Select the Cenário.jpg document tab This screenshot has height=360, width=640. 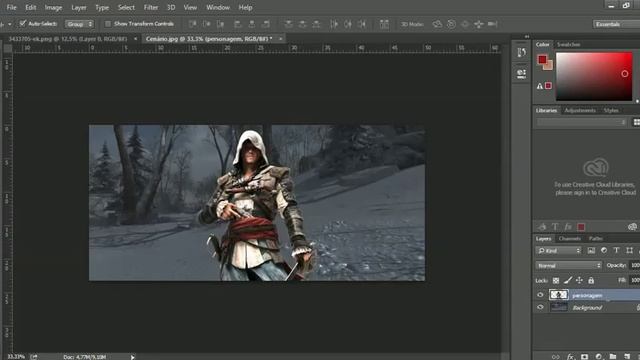click(x=209, y=39)
